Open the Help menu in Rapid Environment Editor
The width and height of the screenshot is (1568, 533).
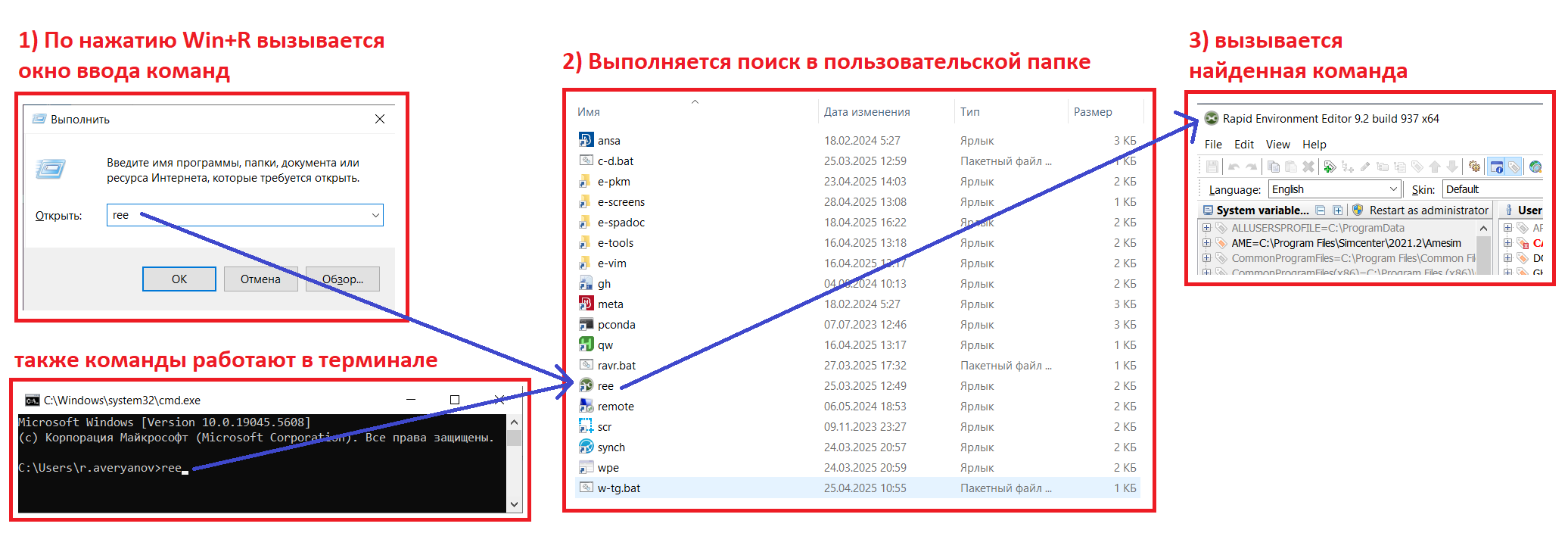(x=1314, y=145)
